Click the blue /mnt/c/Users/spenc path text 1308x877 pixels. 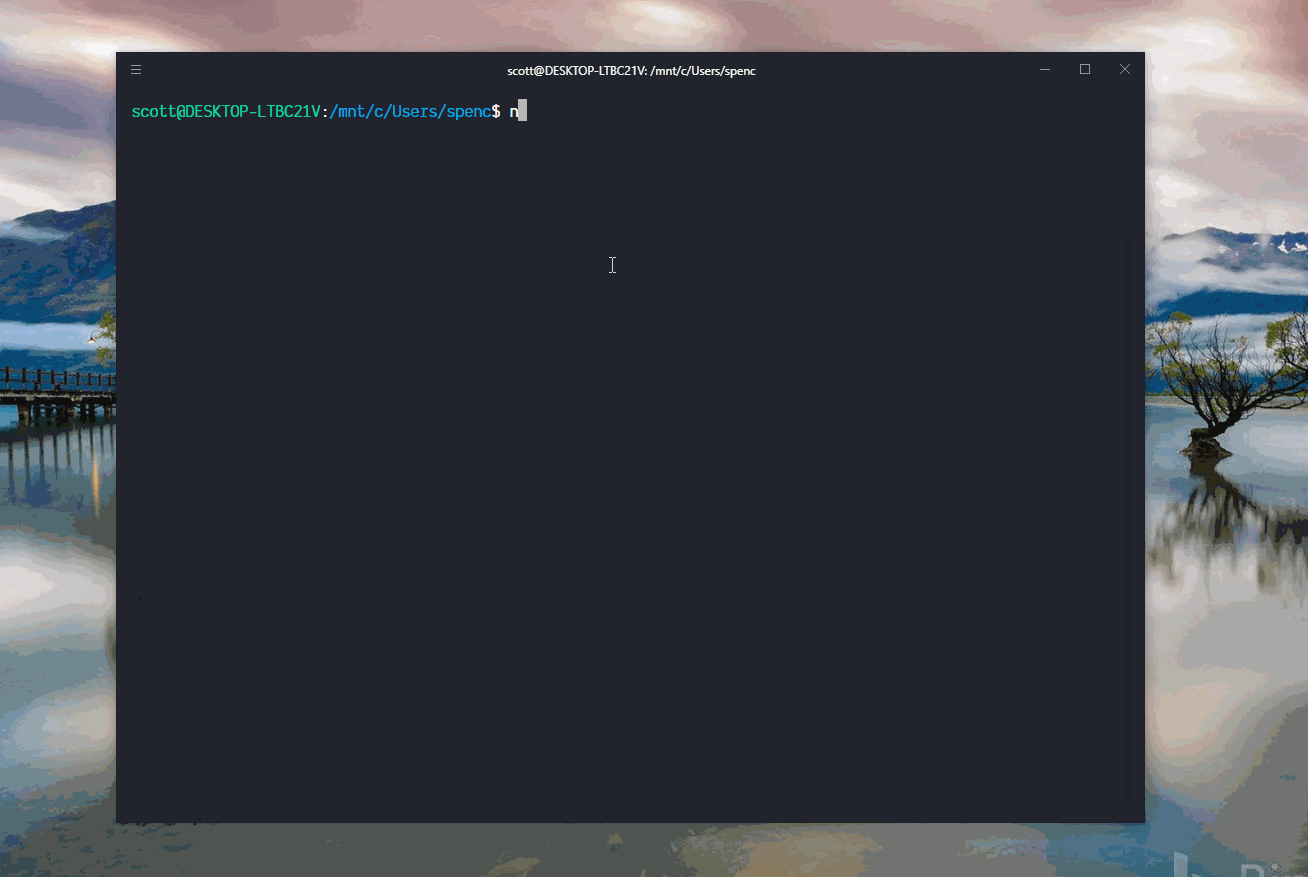(408, 111)
